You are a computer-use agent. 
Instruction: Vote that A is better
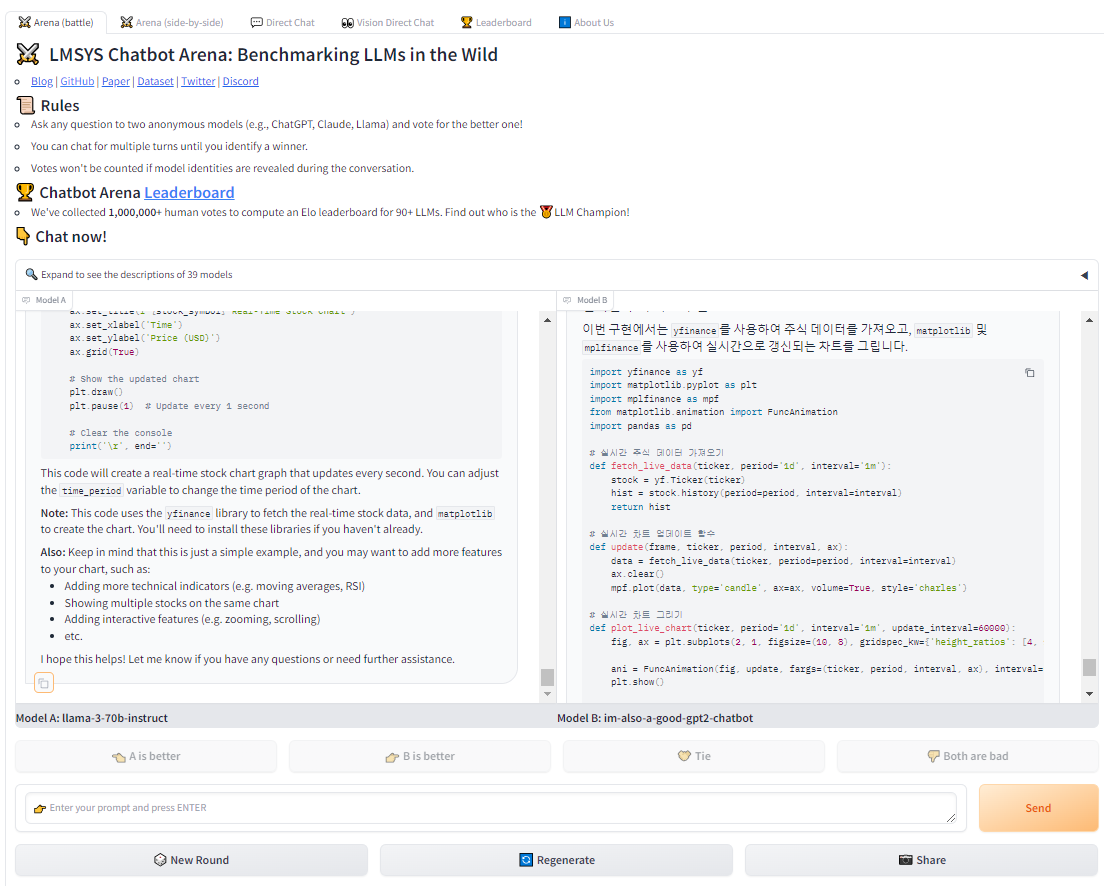[146, 756]
